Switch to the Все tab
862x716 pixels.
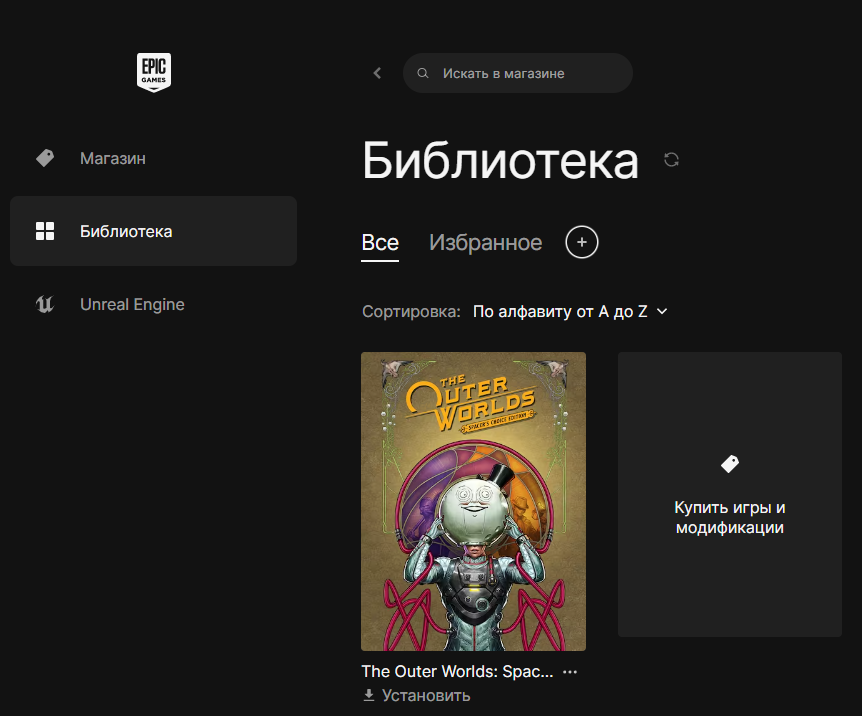[x=380, y=243]
